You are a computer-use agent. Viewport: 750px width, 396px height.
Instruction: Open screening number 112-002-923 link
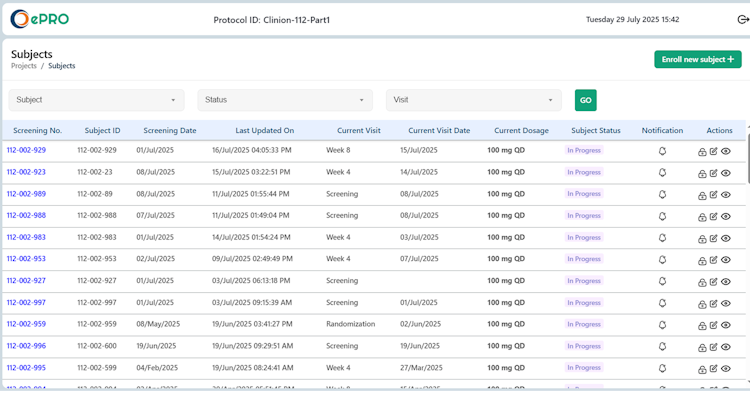tap(26, 172)
